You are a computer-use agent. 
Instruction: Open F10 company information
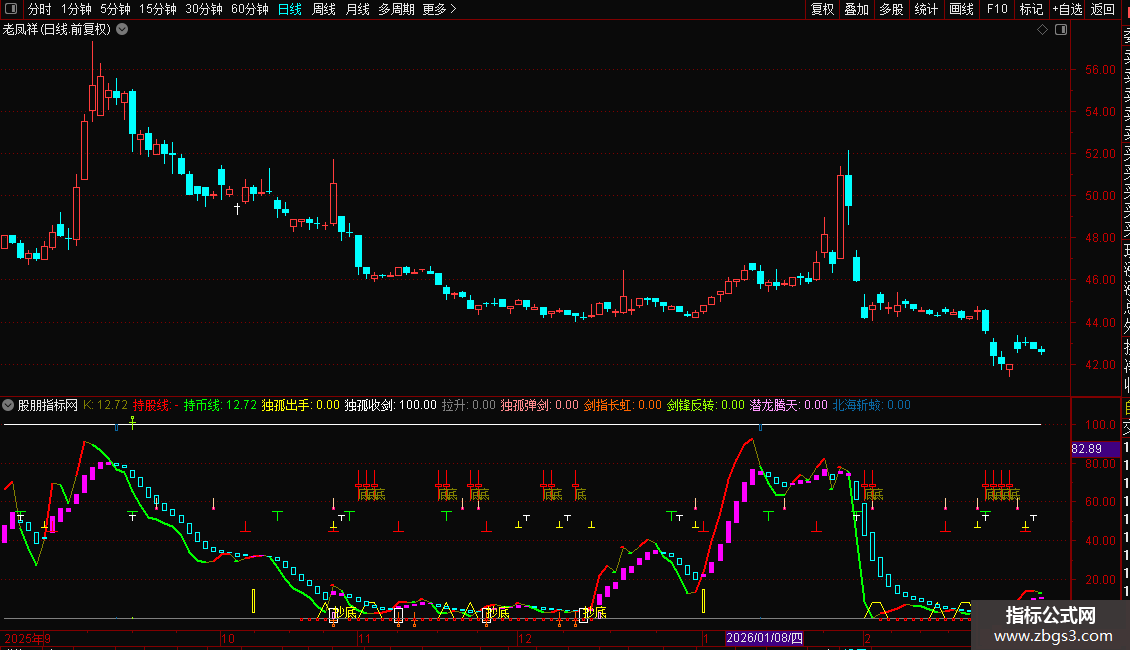coord(997,9)
